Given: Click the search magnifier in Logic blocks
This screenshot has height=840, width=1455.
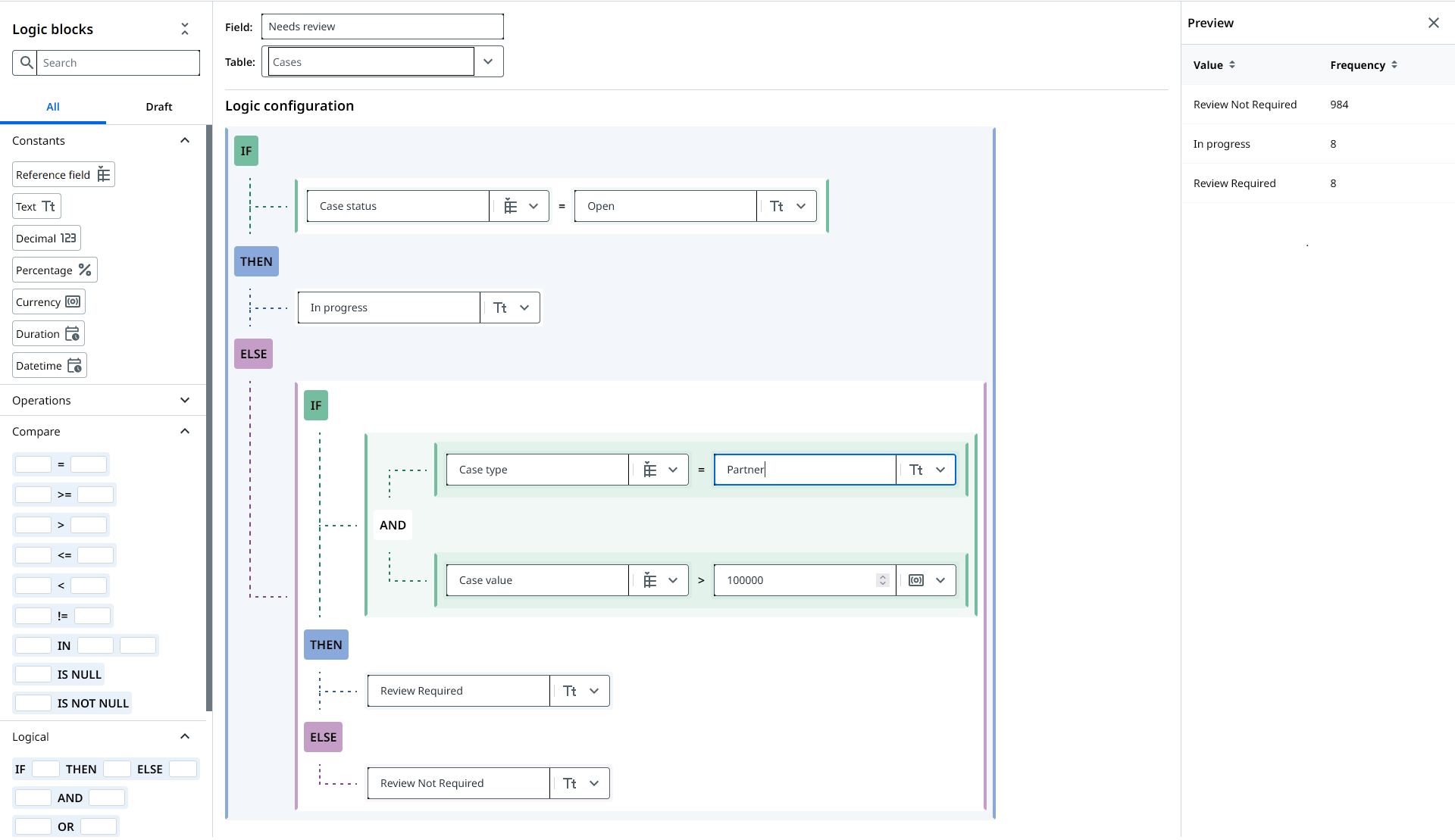Looking at the screenshot, I should pyautogui.click(x=27, y=62).
